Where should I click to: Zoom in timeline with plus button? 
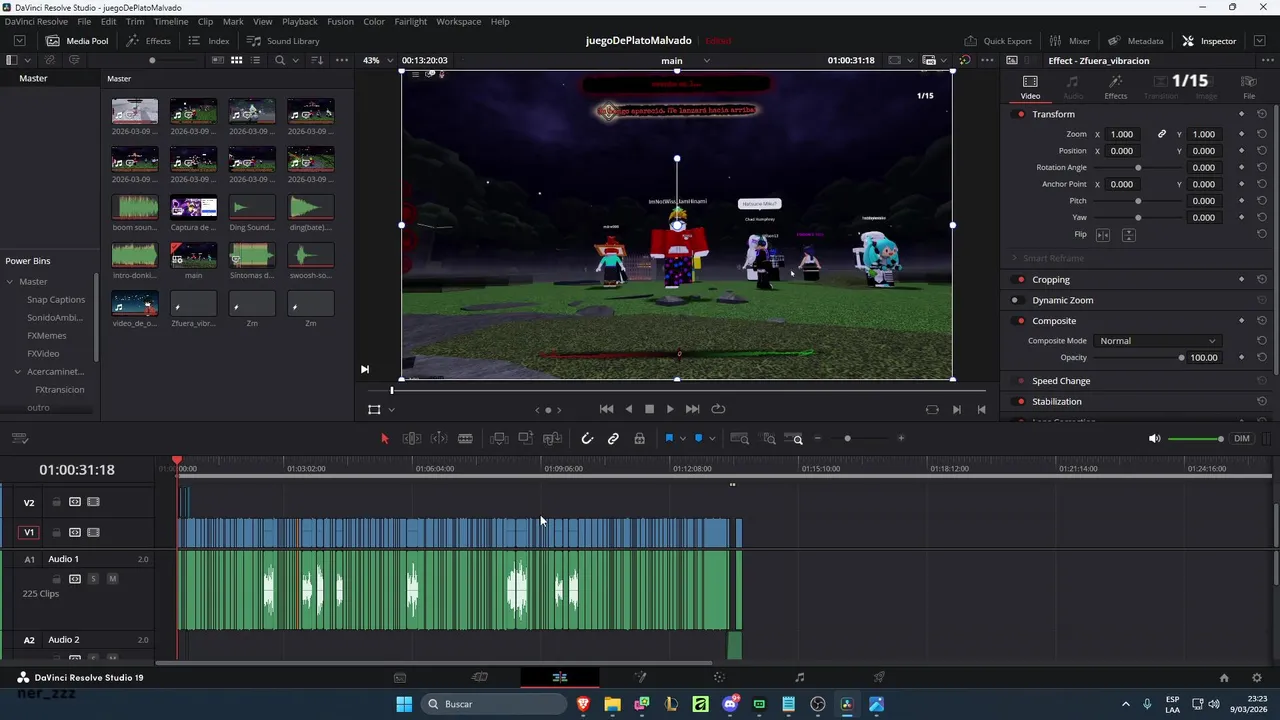pyautogui.click(x=901, y=438)
